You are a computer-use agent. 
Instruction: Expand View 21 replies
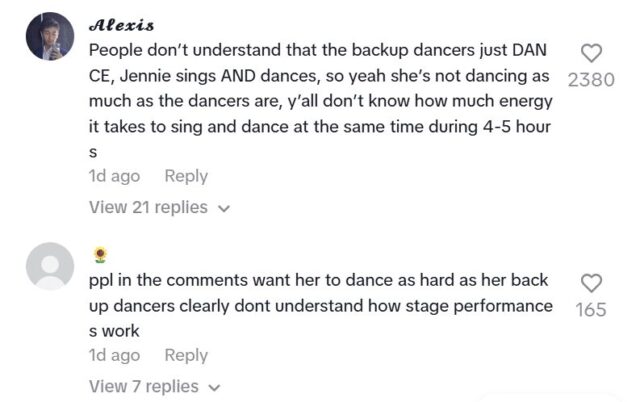click(148, 207)
